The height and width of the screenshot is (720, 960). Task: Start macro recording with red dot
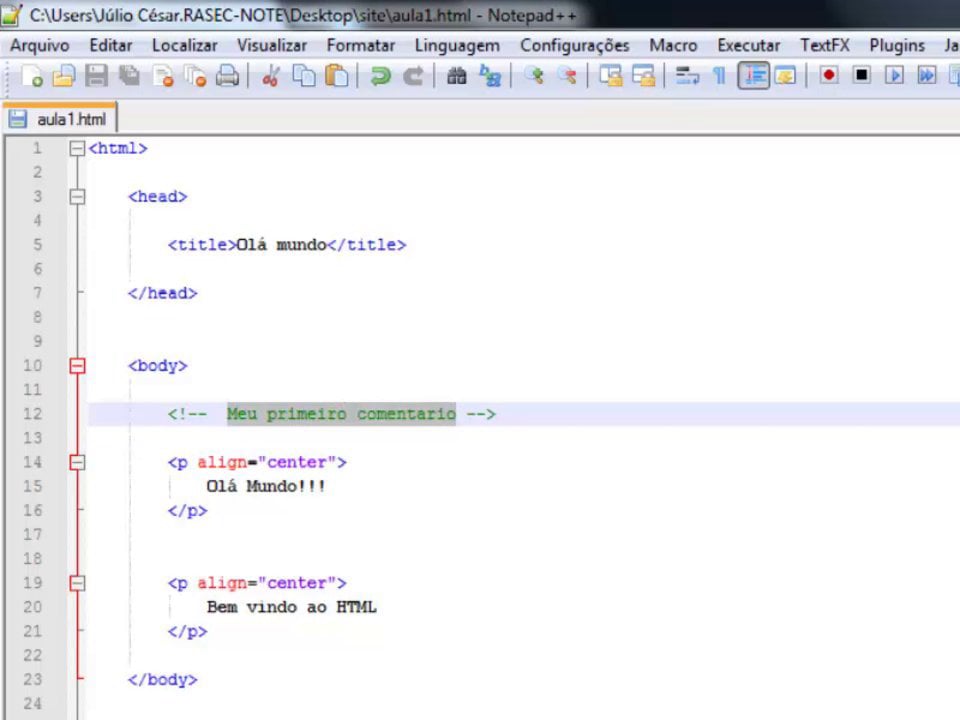pos(829,76)
